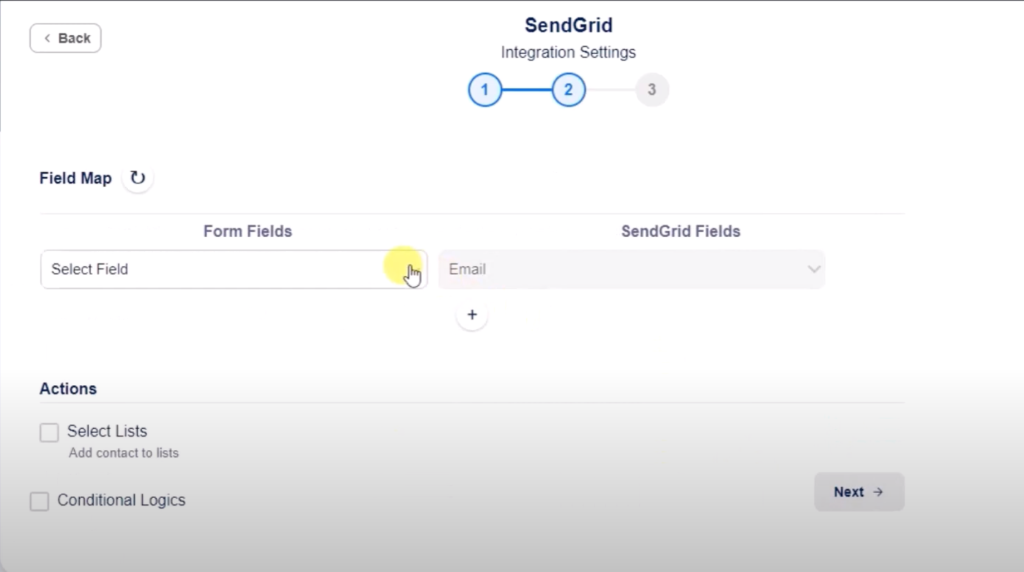This screenshot has height=572, width=1024.
Task: Toggle the Conditional Logics checkbox
Action: tap(39, 501)
